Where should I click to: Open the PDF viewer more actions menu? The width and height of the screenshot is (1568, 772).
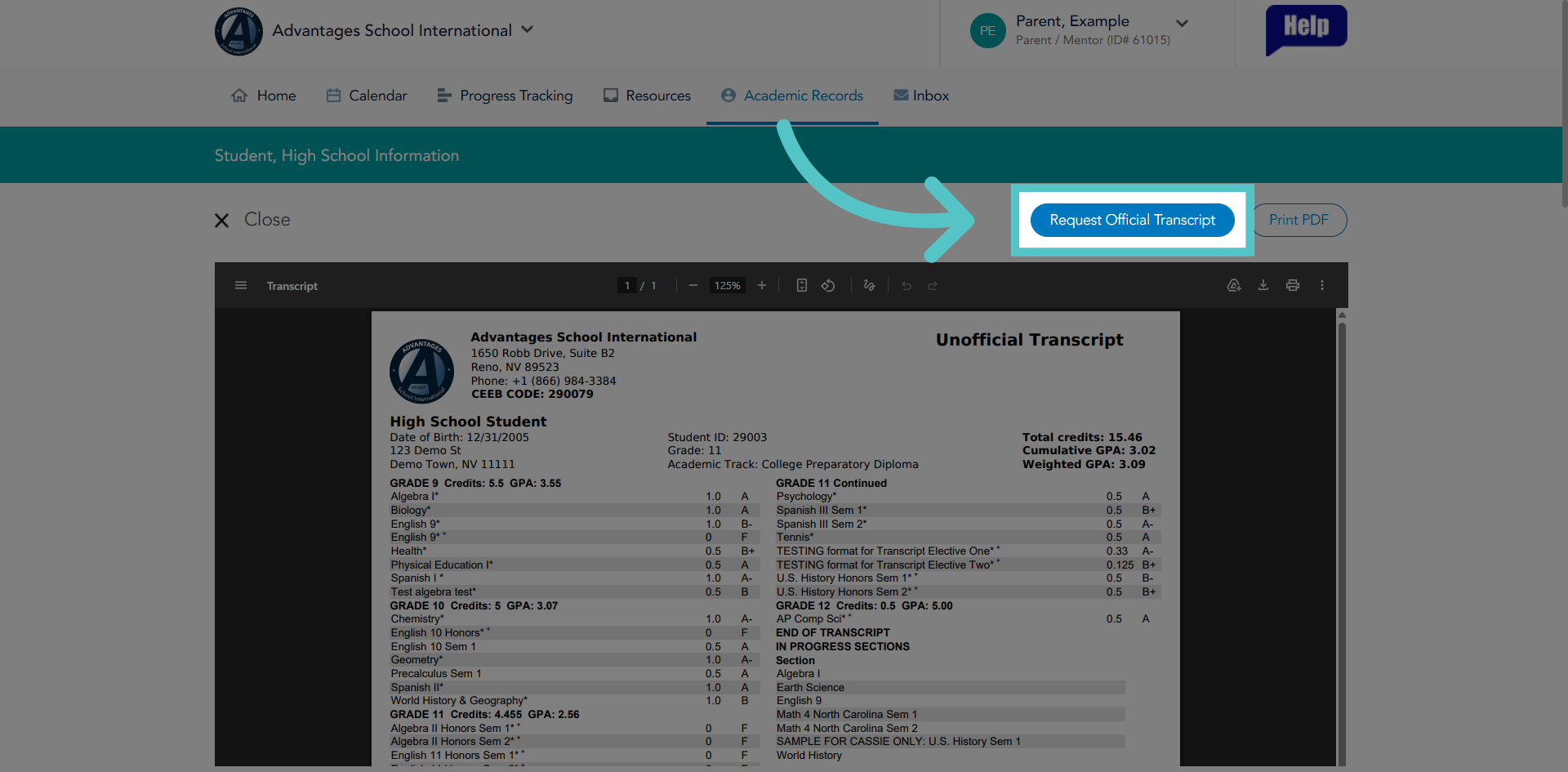click(1322, 285)
